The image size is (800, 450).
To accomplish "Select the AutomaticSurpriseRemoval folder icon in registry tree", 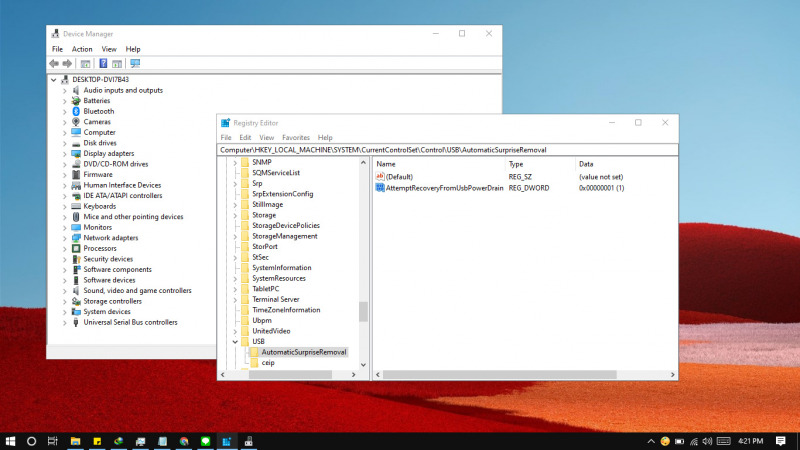I will click(255, 352).
